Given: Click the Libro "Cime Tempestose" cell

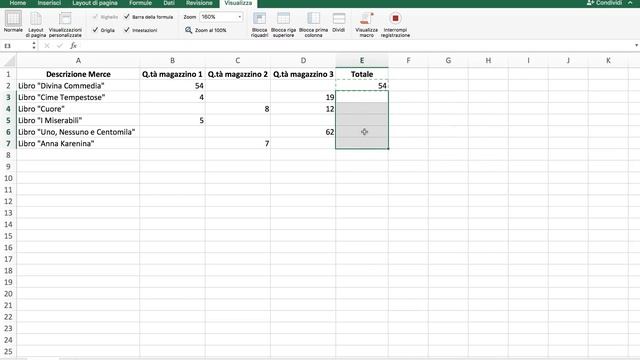Looking at the screenshot, I should 78,97.
